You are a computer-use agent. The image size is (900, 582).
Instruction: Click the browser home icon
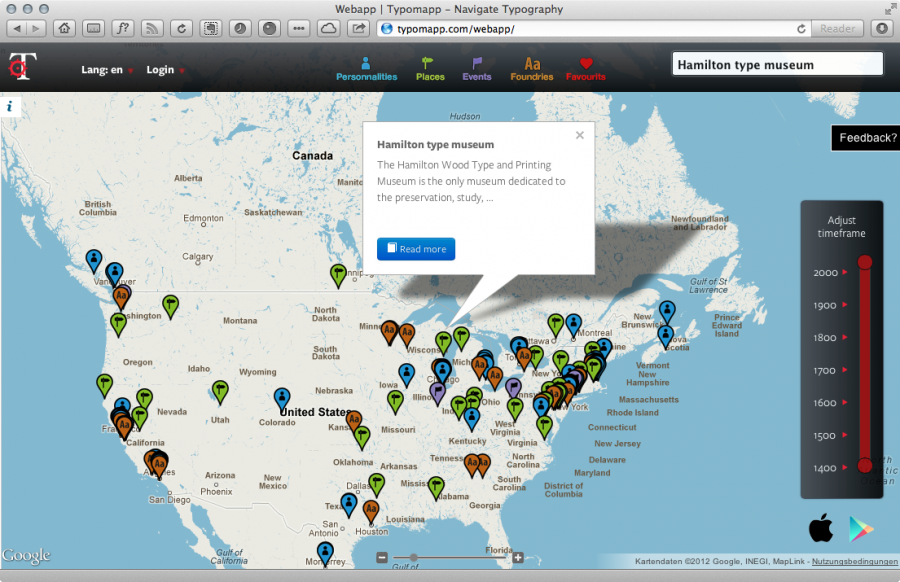pos(64,29)
